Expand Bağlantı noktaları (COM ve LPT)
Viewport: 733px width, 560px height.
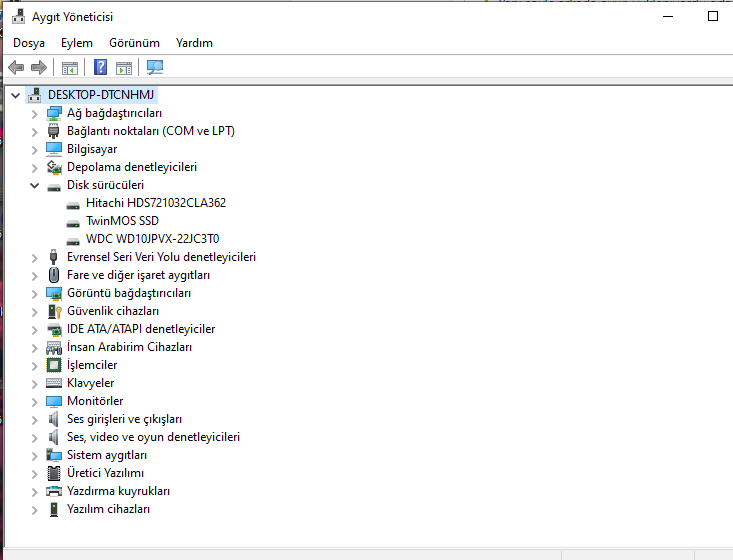click(35, 132)
